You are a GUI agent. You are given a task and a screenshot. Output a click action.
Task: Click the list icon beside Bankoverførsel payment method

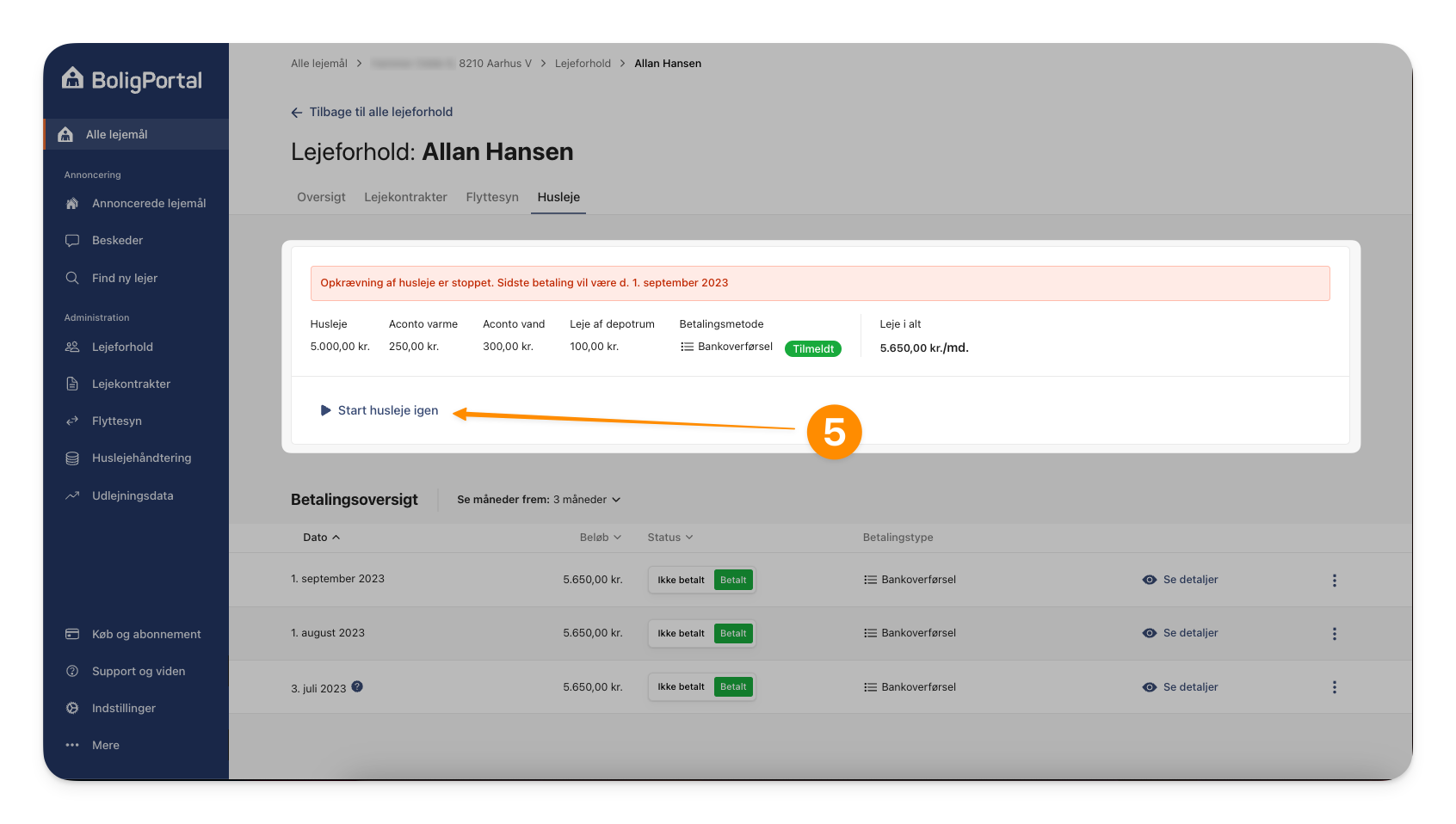coord(687,347)
